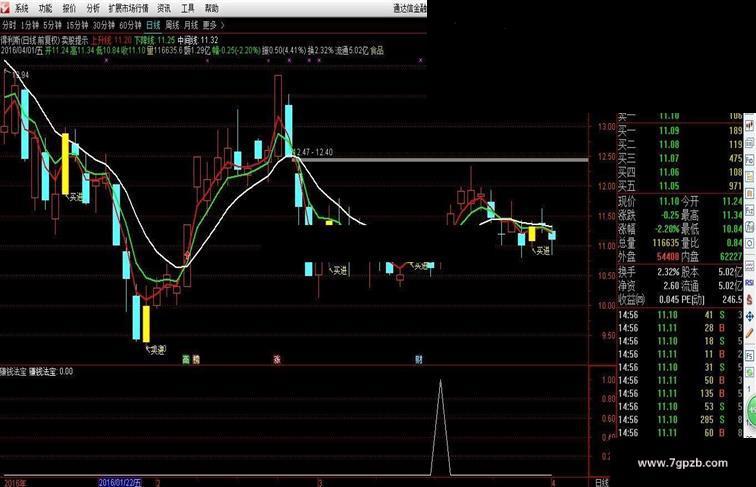Image resolution: width=756 pixels, height=487 pixels.
Task: Switch to the 月线 monthly tab
Action: 191,25
